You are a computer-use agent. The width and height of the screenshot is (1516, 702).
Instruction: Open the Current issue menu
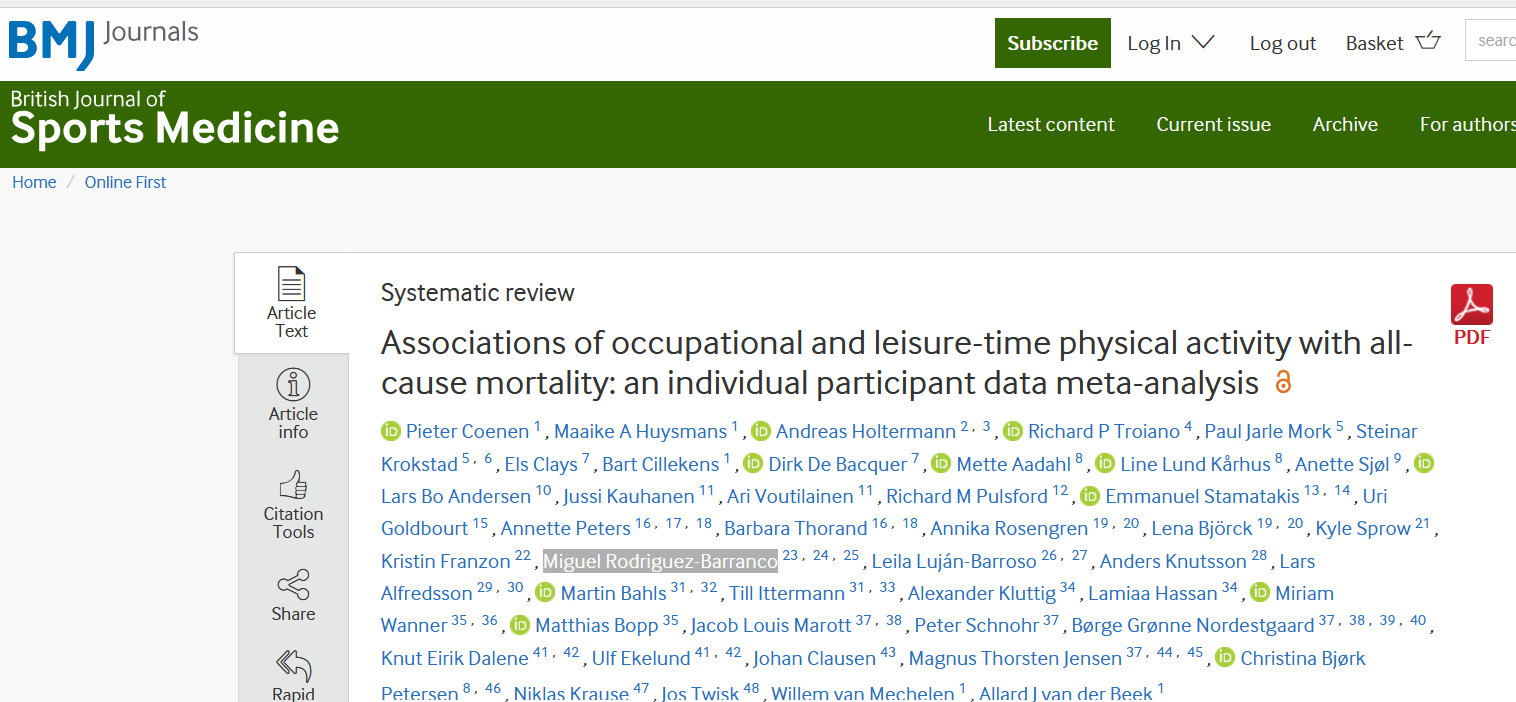[x=1213, y=124]
